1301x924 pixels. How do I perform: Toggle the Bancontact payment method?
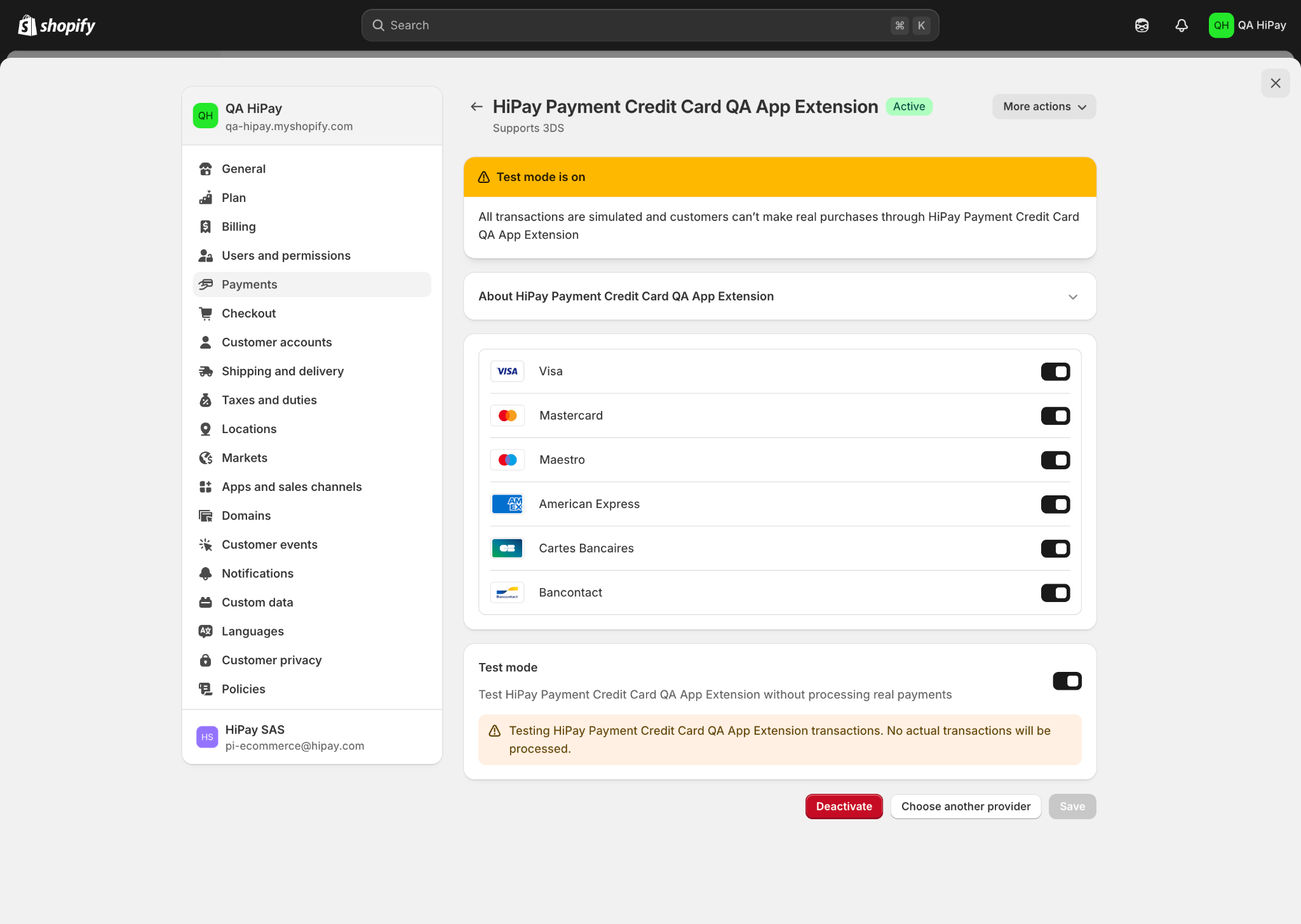tap(1055, 593)
